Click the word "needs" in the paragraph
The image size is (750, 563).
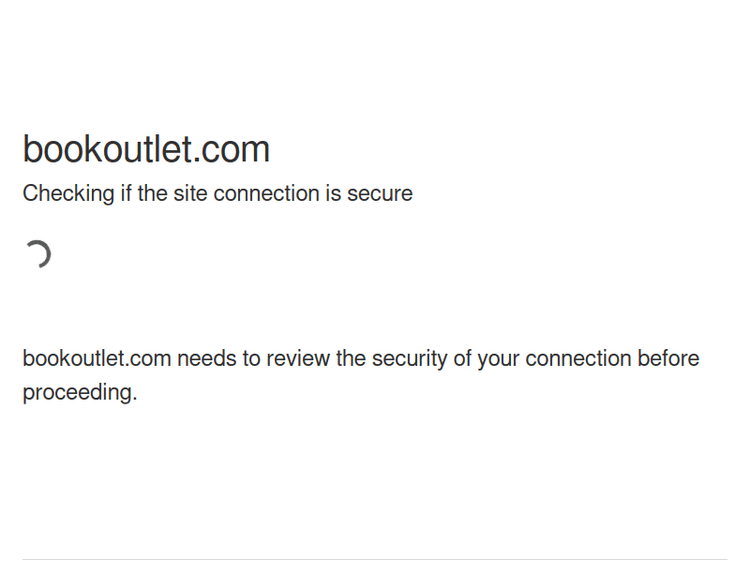click(206, 359)
